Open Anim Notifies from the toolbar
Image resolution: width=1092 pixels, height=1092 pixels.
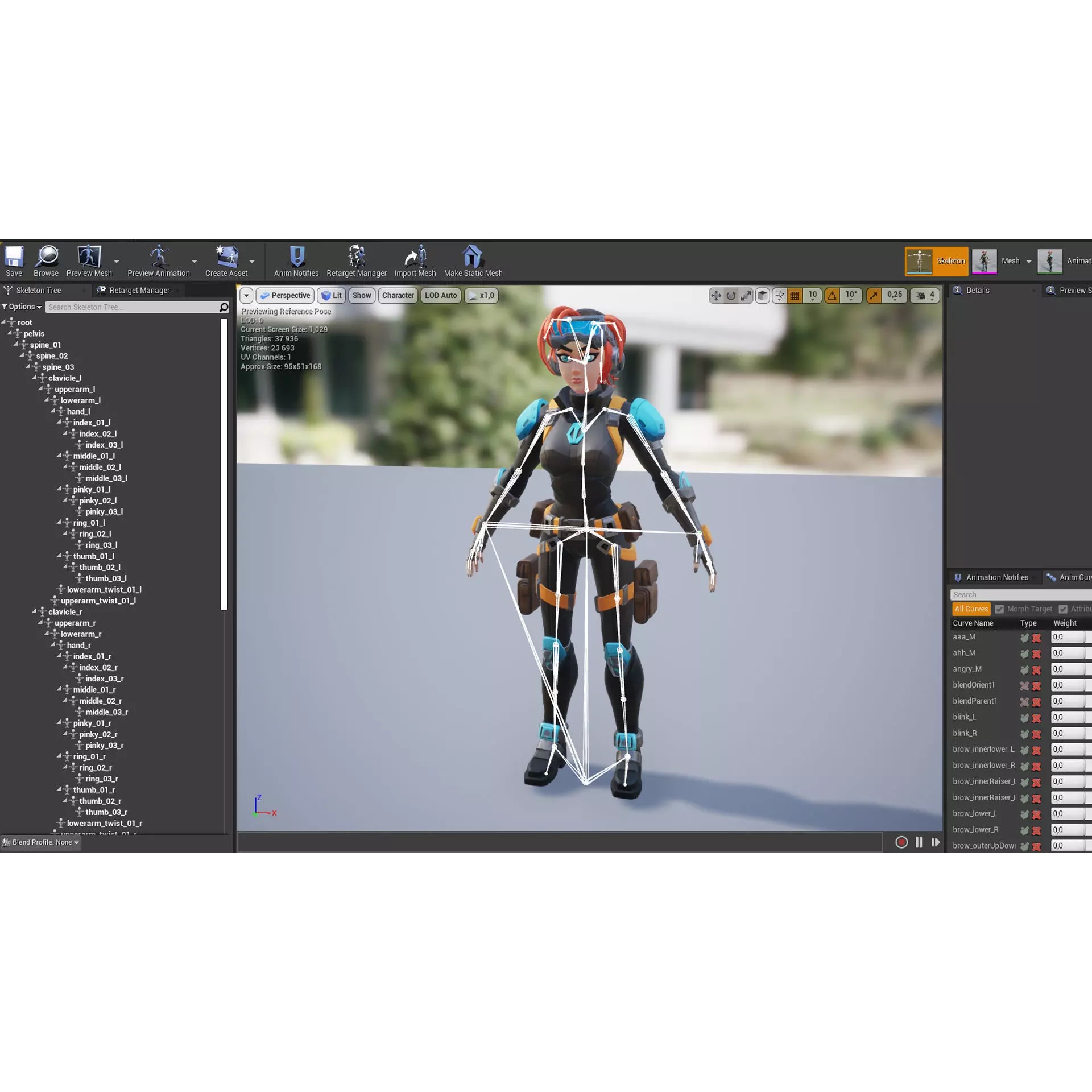click(295, 260)
